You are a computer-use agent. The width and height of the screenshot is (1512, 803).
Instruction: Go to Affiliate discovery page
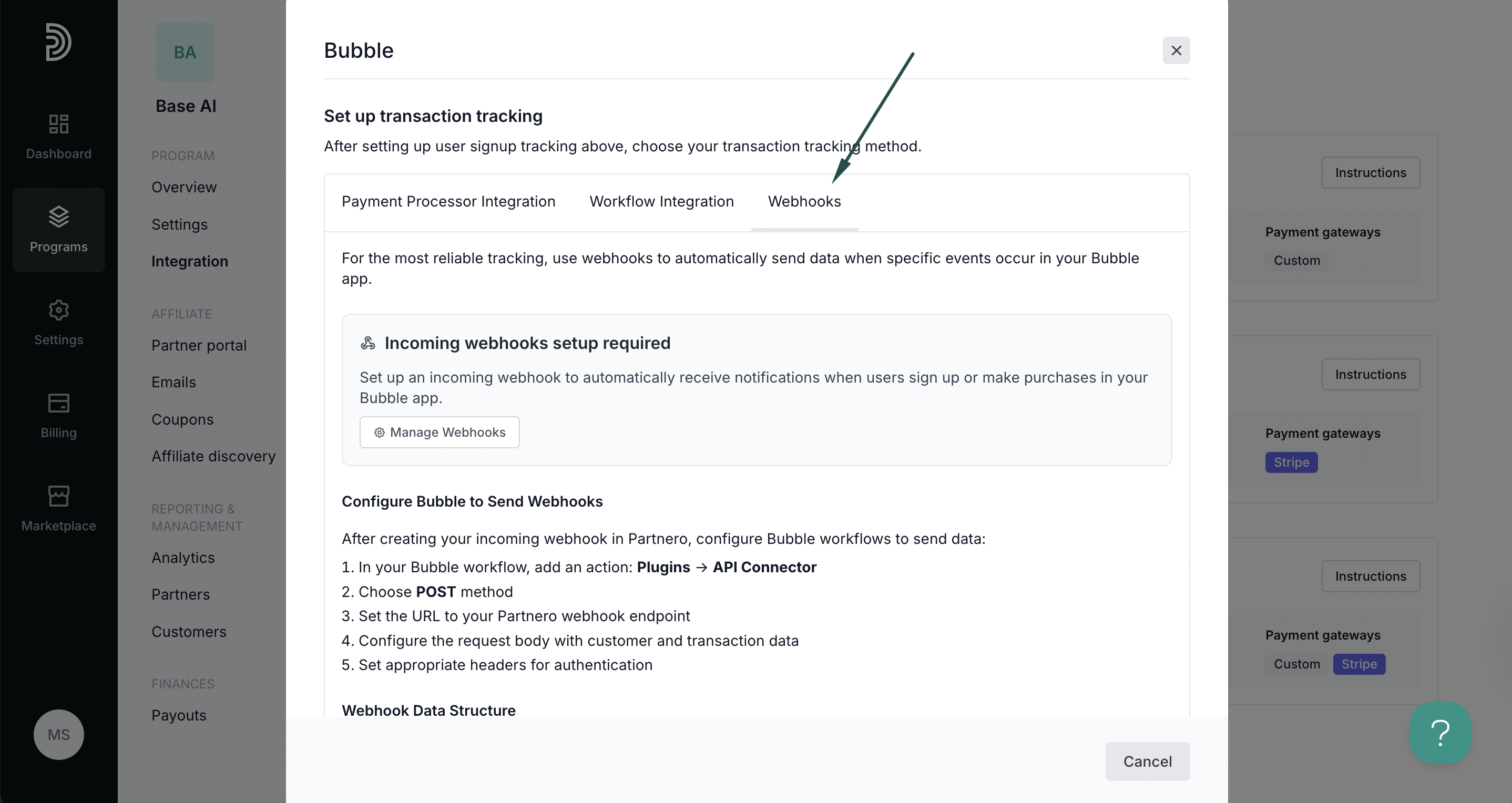tap(213, 456)
